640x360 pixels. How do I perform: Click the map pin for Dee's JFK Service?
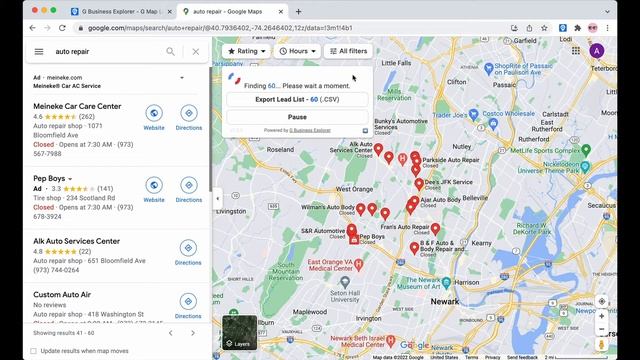tap(419, 184)
